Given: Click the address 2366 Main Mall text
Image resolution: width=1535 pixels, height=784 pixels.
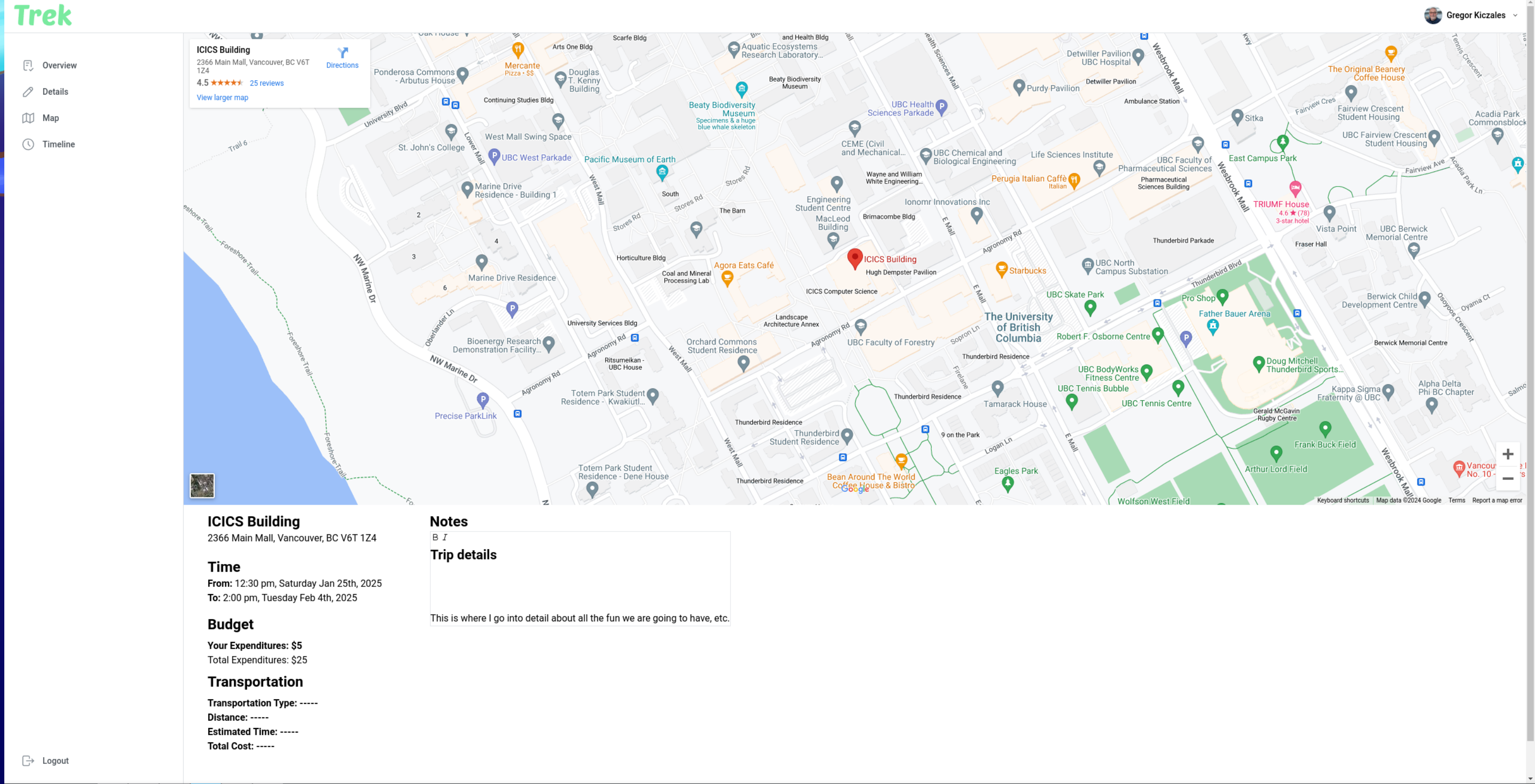Looking at the screenshot, I should coord(292,538).
